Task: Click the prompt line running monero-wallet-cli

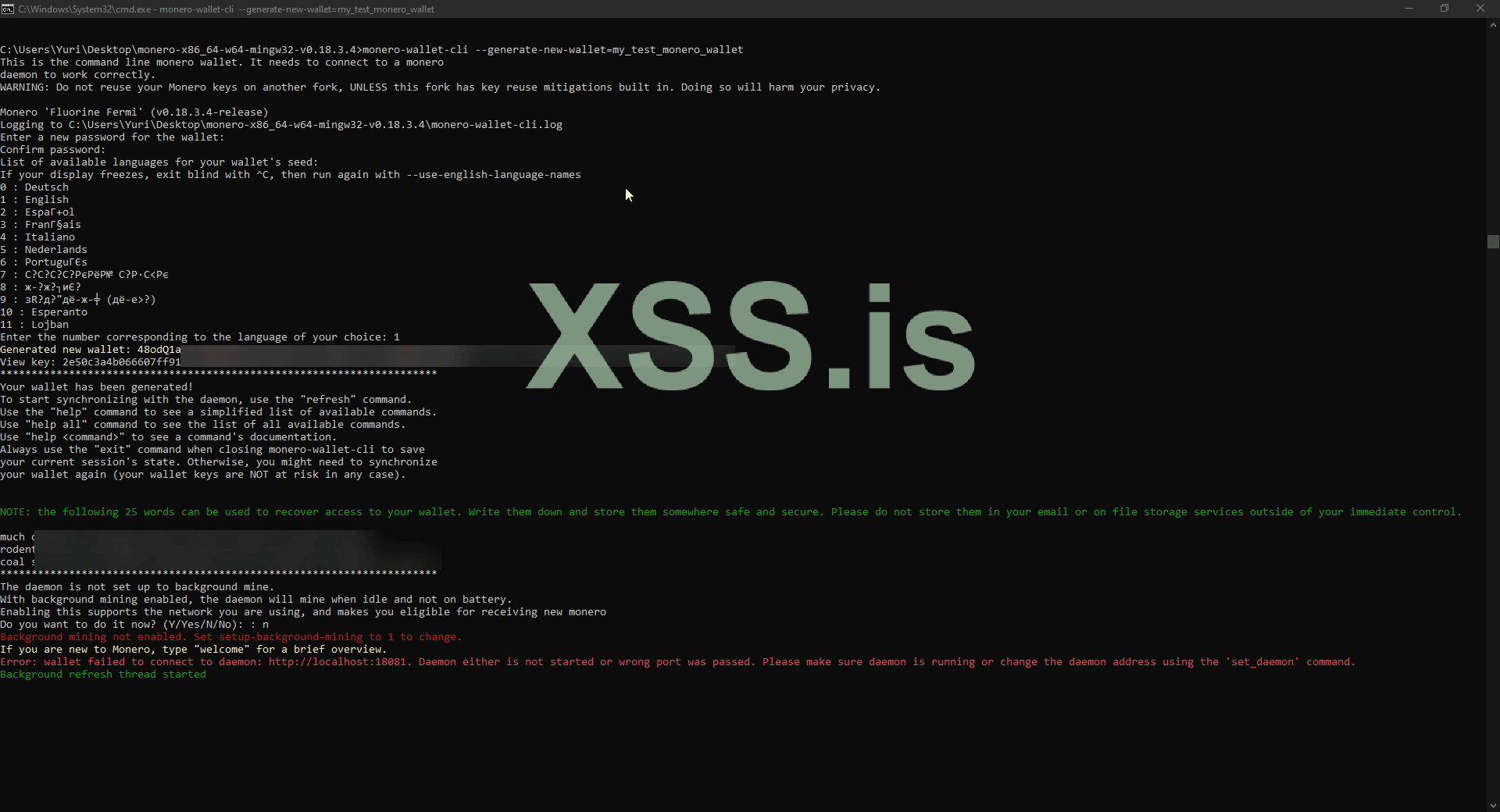Action: [x=372, y=50]
